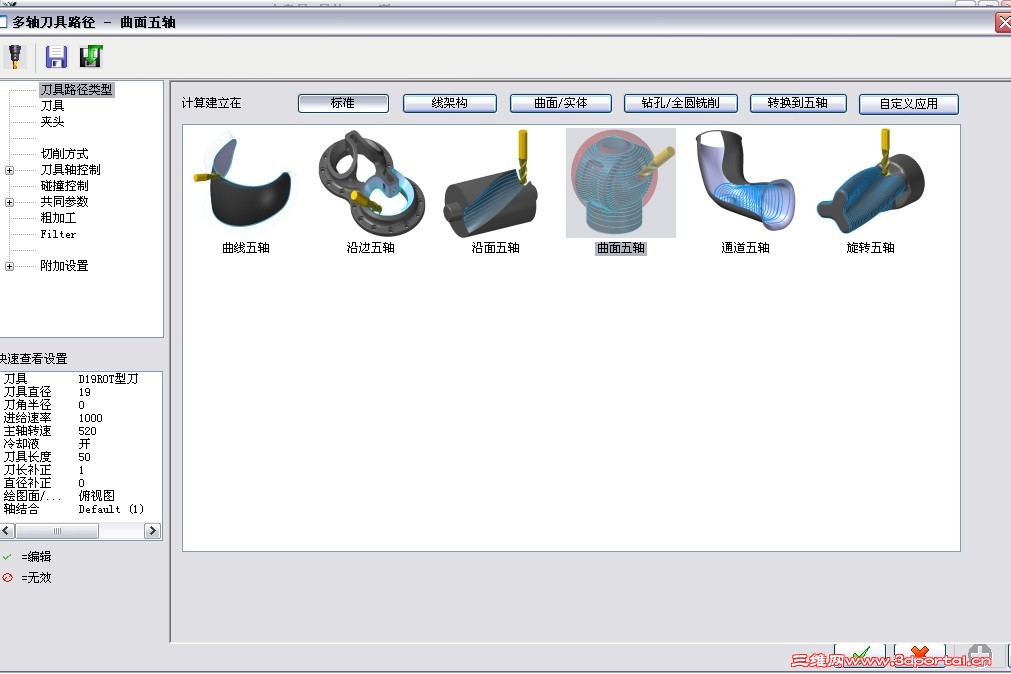Expand the 刀具轴控制 tree node
The image size is (1011, 674).
(9, 170)
